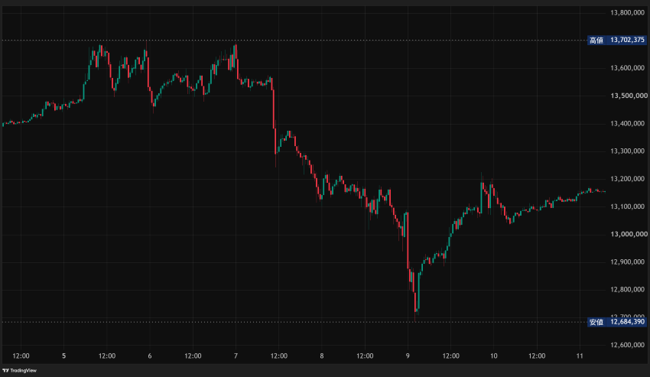Screen dimensions: 650x377
Task: Click the 12:00 label between dates 8 and 9
Action: pos(365,356)
